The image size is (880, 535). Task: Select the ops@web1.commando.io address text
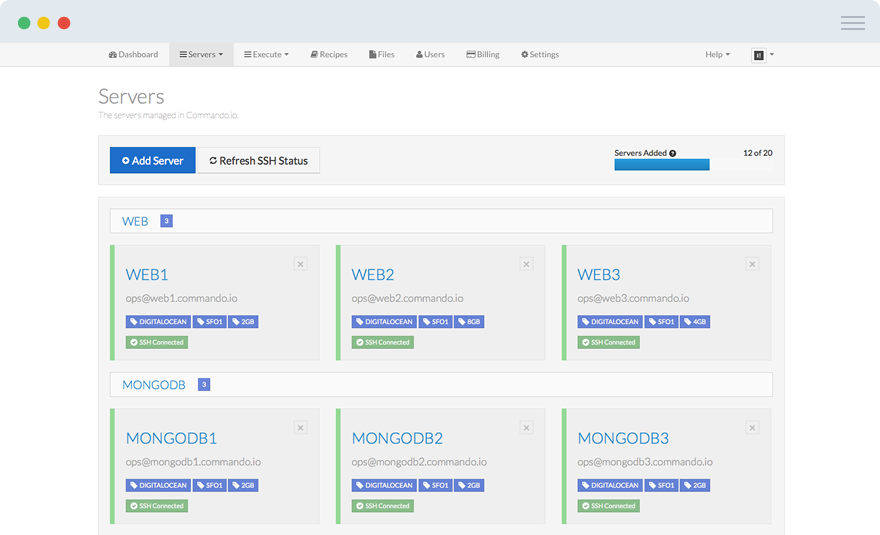point(181,299)
